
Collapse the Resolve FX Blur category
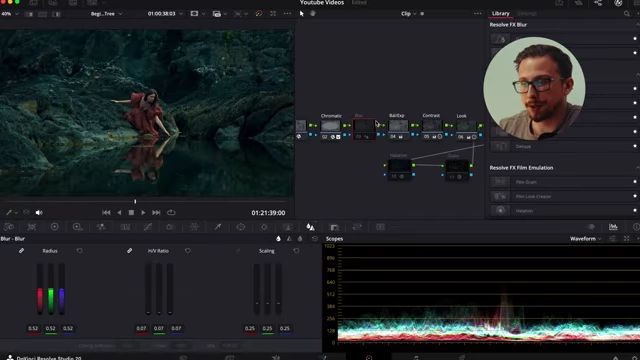[637, 25]
